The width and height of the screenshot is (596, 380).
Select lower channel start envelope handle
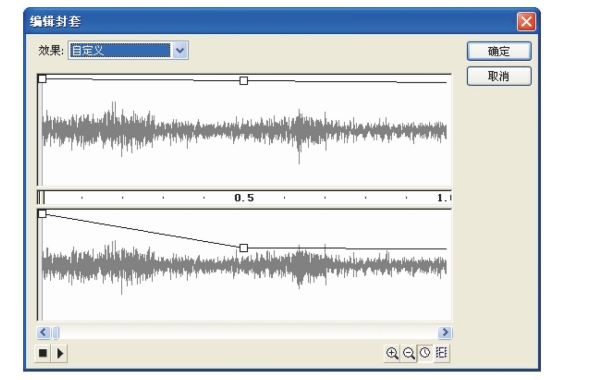point(42,214)
